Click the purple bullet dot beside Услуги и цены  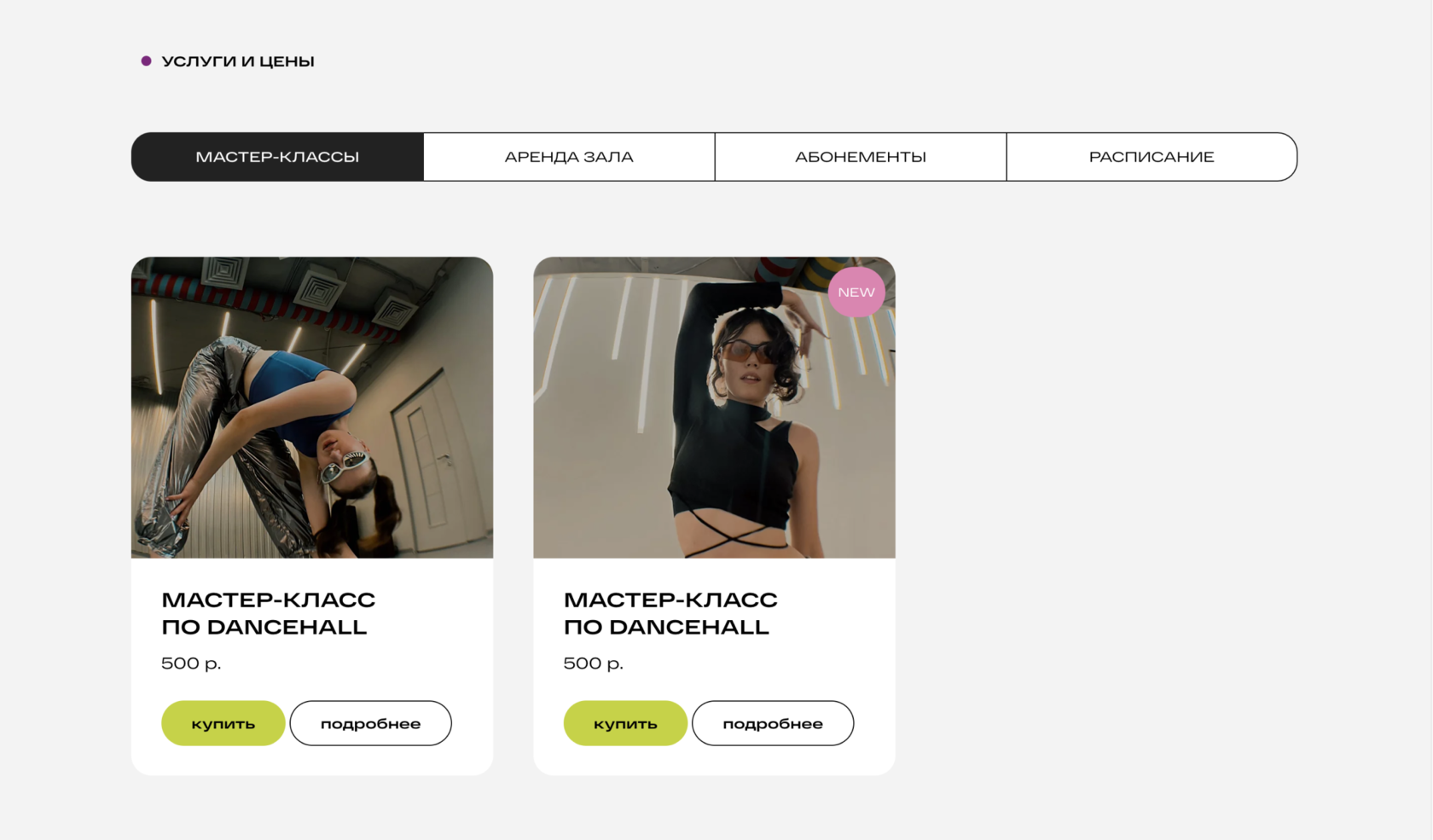coord(146,61)
